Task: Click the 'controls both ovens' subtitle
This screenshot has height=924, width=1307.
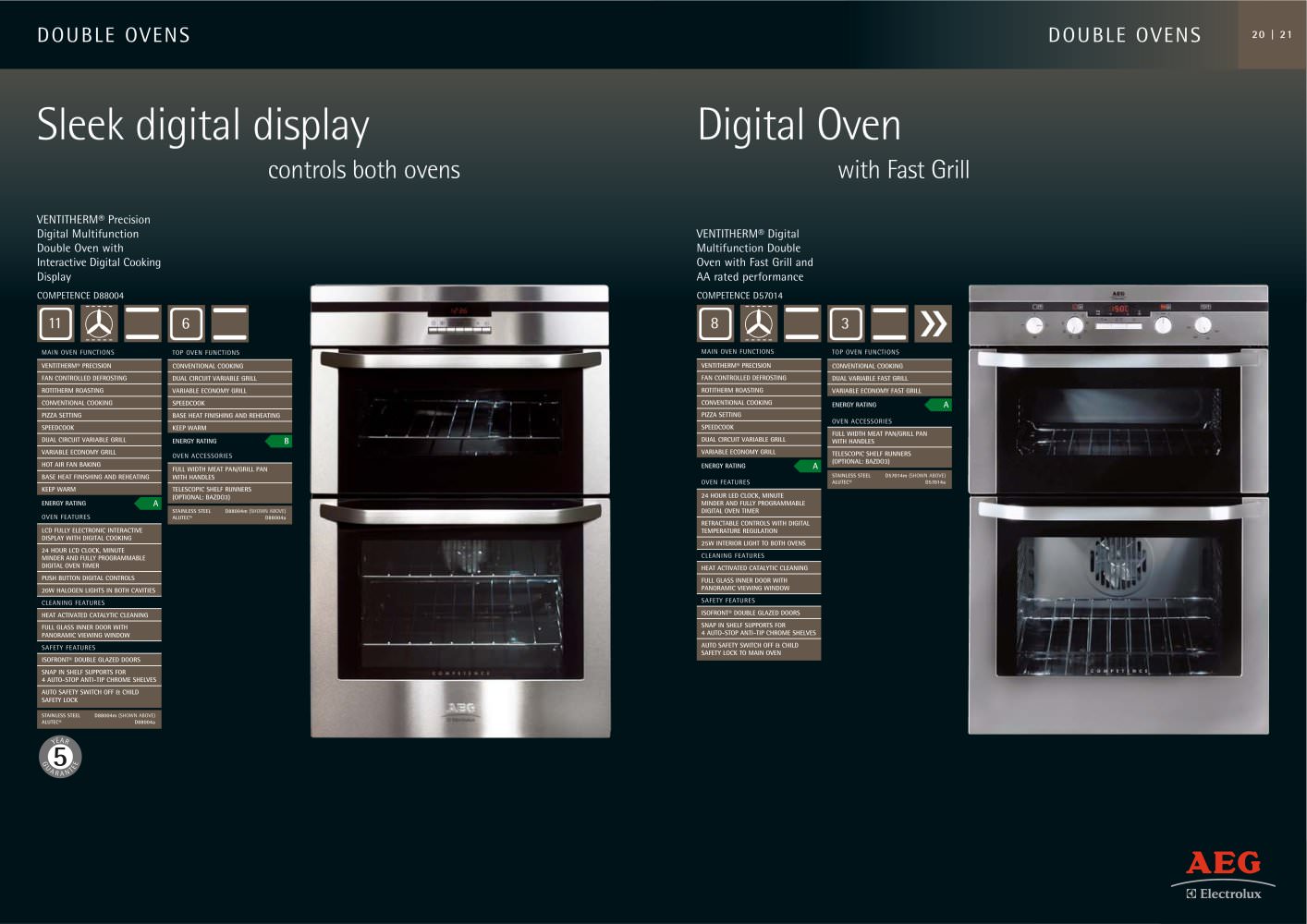Action: (x=364, y=170)
